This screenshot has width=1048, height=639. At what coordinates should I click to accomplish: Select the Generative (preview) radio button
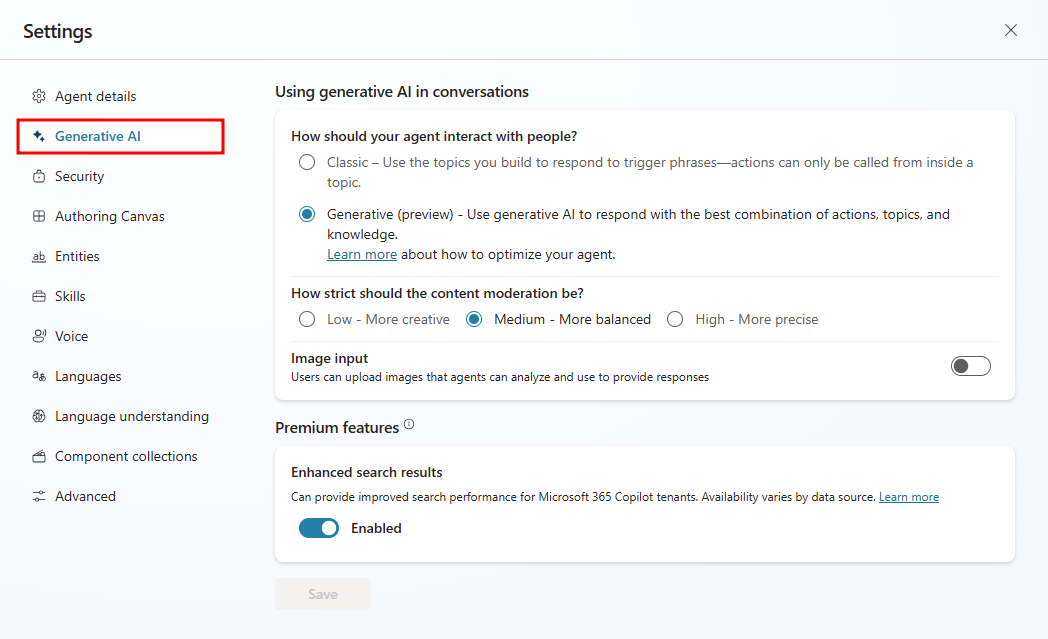(307, 215)
